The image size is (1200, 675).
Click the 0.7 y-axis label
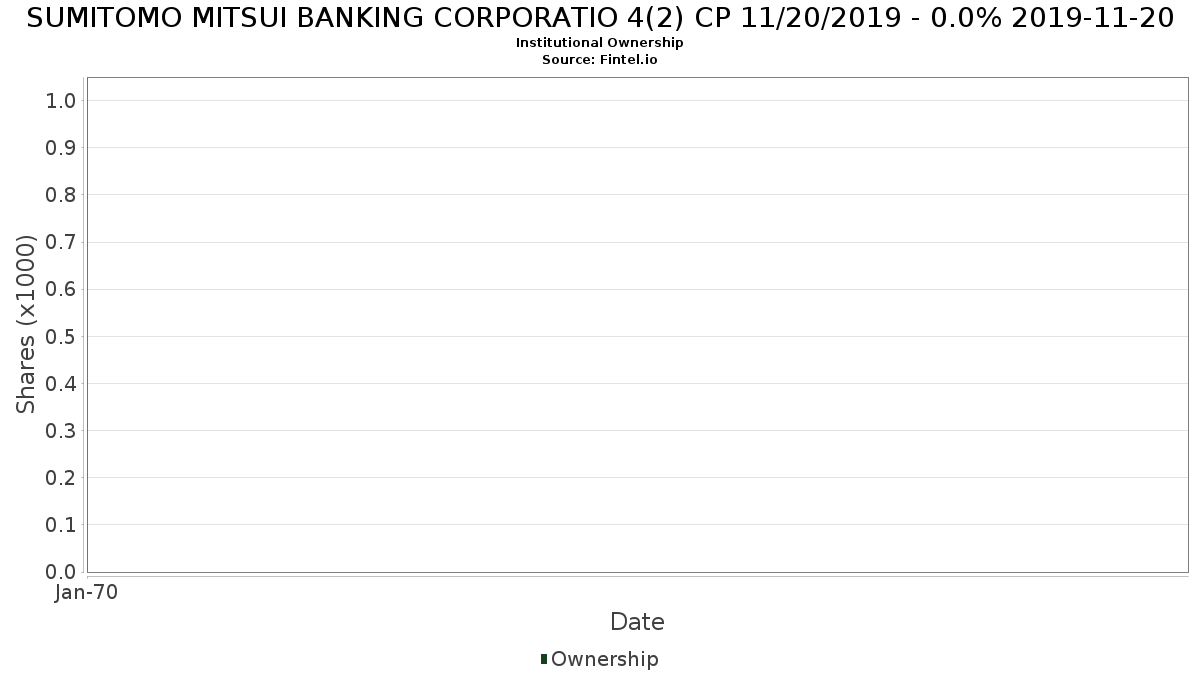tap(61, 242)
